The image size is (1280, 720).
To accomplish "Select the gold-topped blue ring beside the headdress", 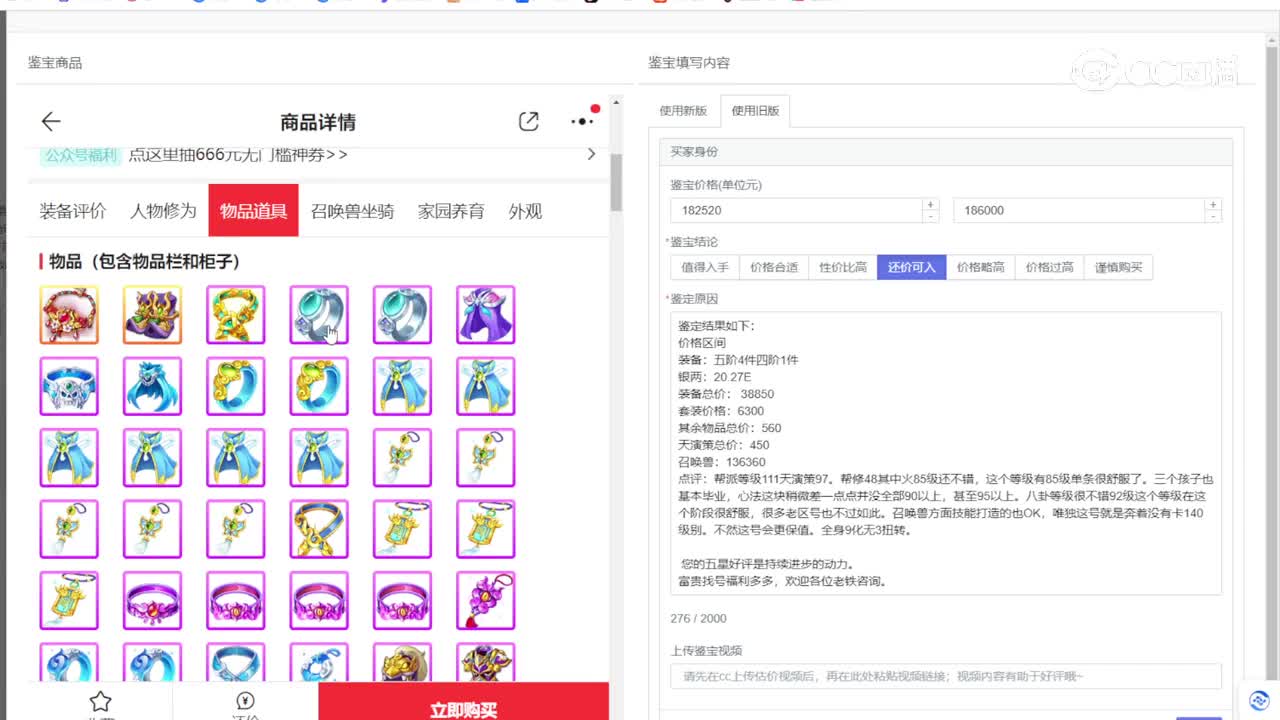I will [236, 386].
